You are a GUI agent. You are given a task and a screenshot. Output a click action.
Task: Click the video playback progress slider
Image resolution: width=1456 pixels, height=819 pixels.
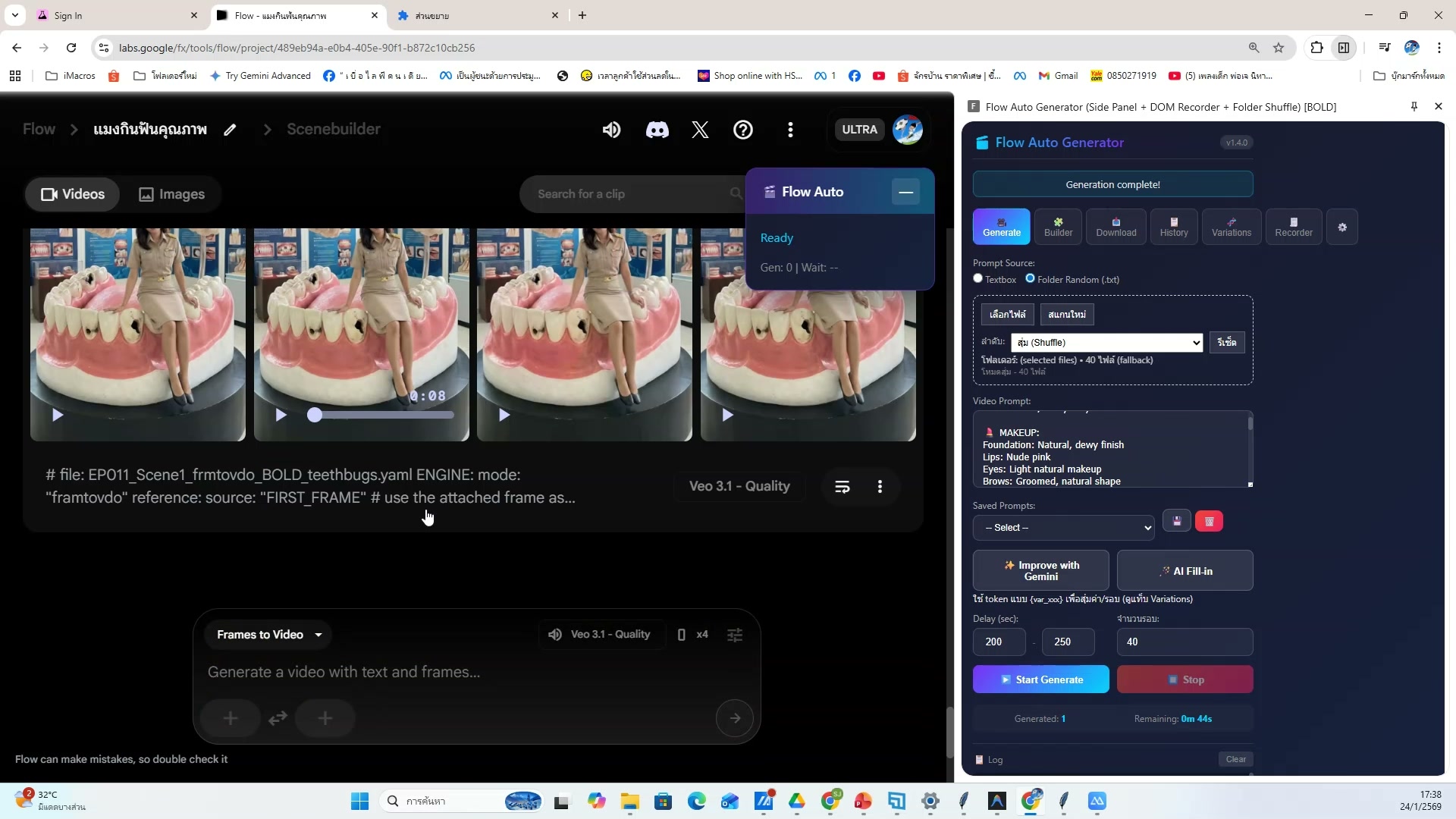383,415
